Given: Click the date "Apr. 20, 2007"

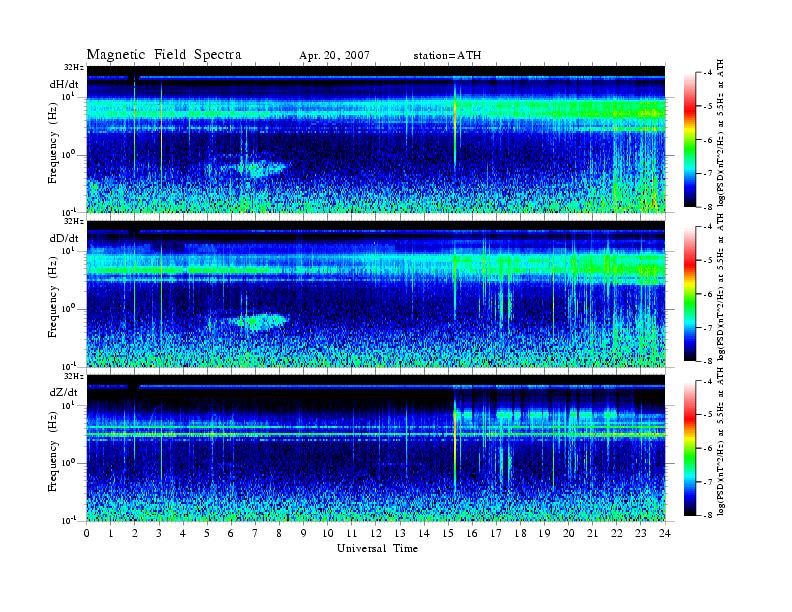Looking at the screenshot, I should (334, 56).
